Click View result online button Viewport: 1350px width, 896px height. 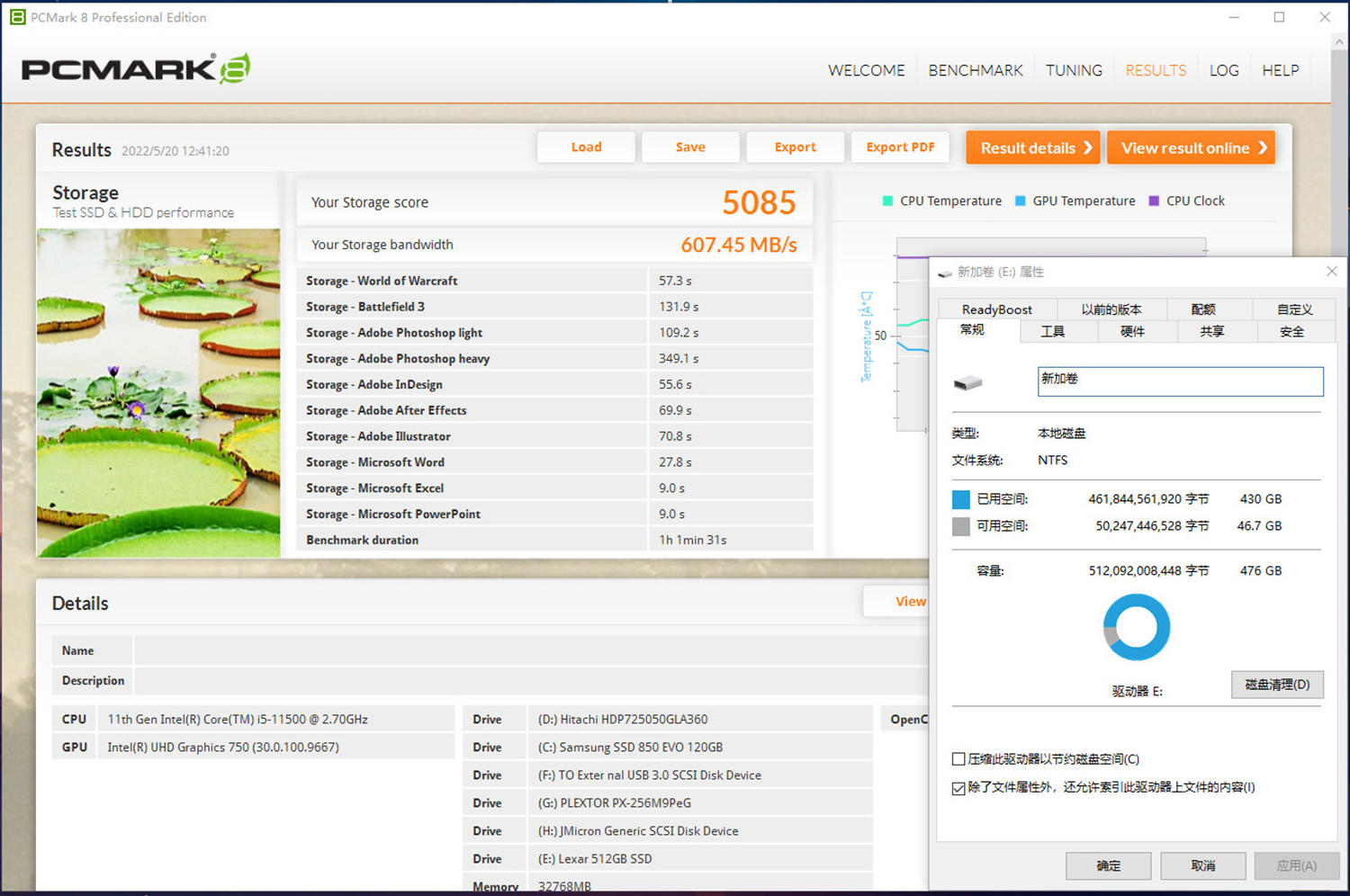[x=1191, y=148]
